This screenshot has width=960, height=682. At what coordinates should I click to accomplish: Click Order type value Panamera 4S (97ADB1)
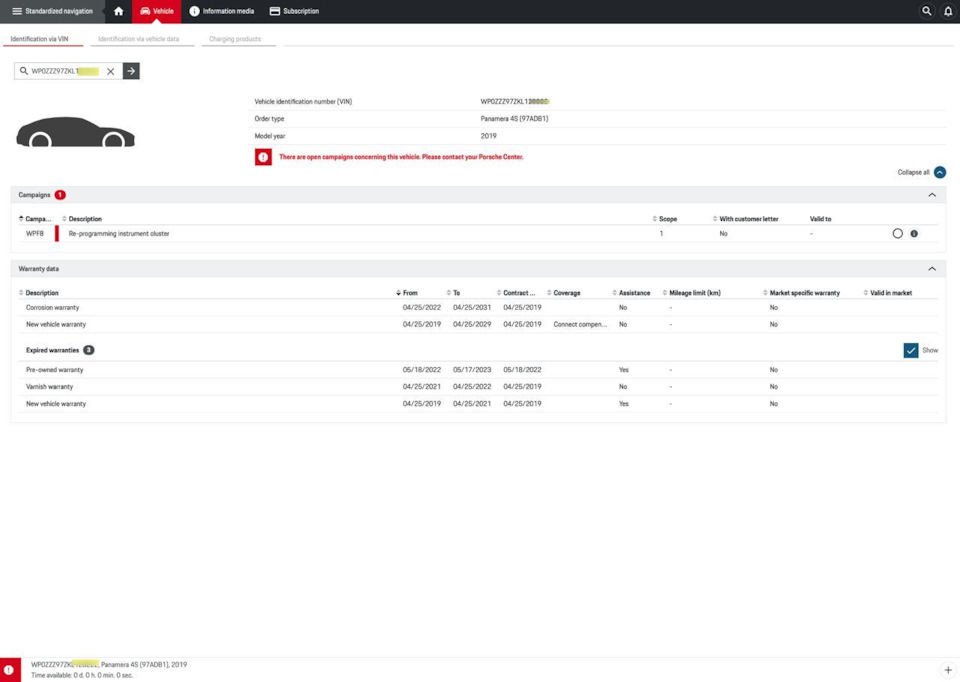coord(514,119)
